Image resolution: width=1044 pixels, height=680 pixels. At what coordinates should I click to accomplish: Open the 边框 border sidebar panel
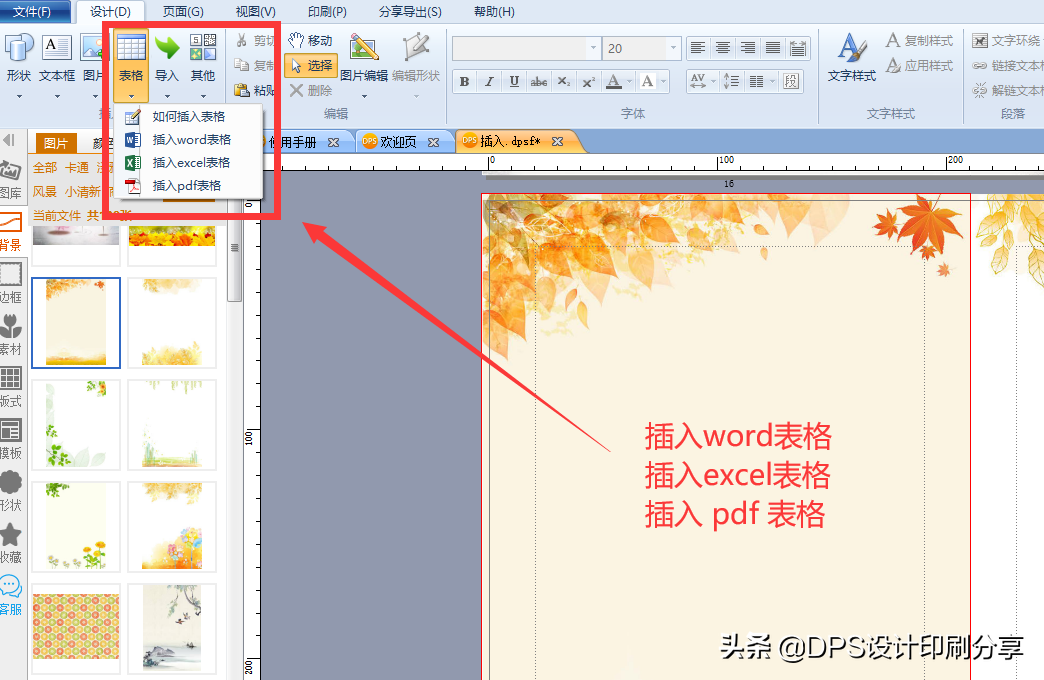[11, 283]
